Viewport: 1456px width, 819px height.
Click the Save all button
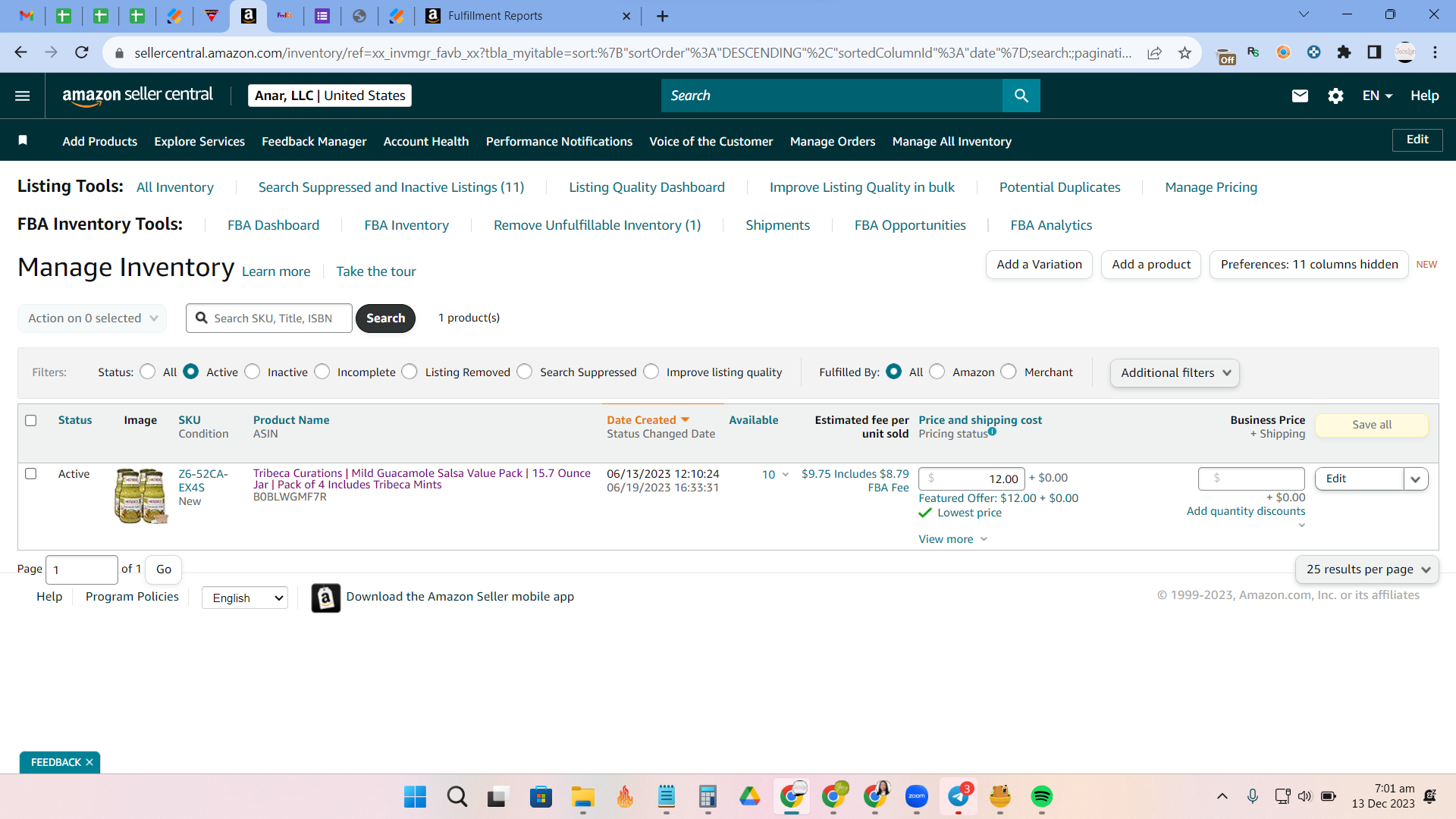click(x=1372, y=425)
